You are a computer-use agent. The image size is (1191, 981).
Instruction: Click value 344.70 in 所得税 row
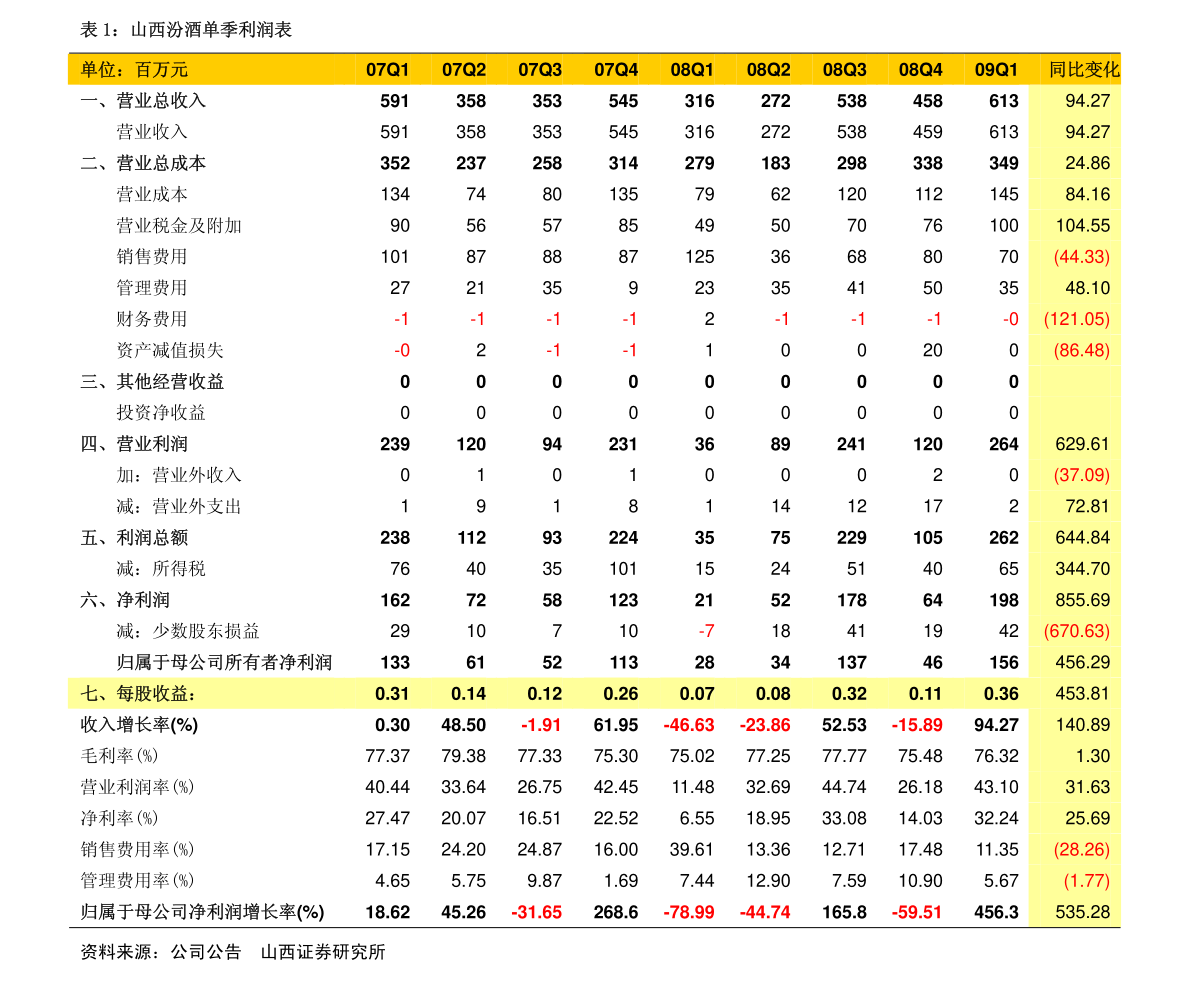(x=1082, y=569)
